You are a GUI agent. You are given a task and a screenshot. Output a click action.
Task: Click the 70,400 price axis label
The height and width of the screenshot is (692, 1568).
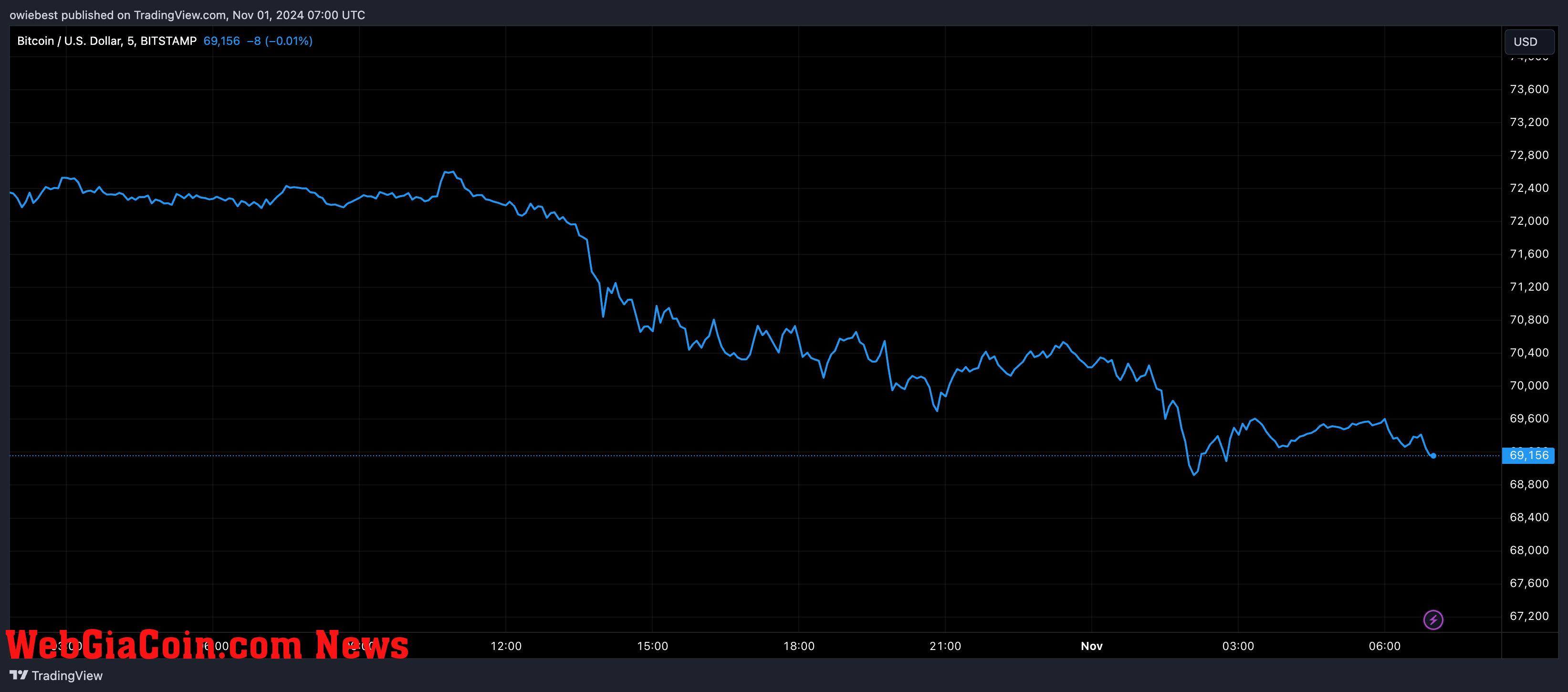[x=1529, y=352]
